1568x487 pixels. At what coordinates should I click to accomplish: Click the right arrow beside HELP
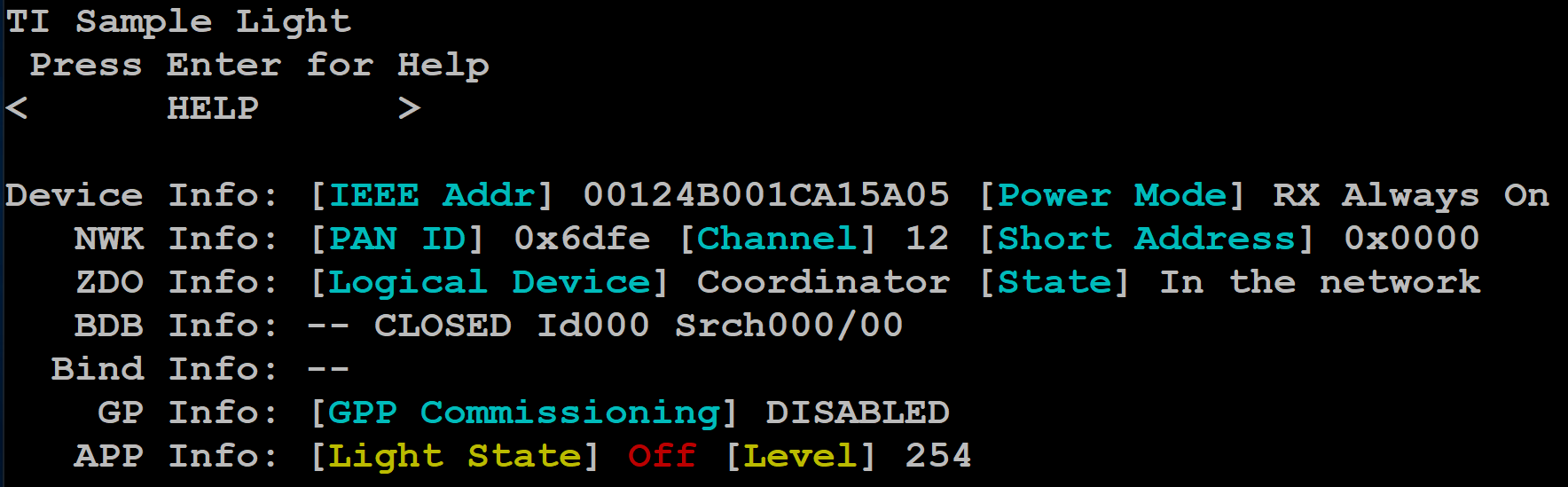coord(409,108)
